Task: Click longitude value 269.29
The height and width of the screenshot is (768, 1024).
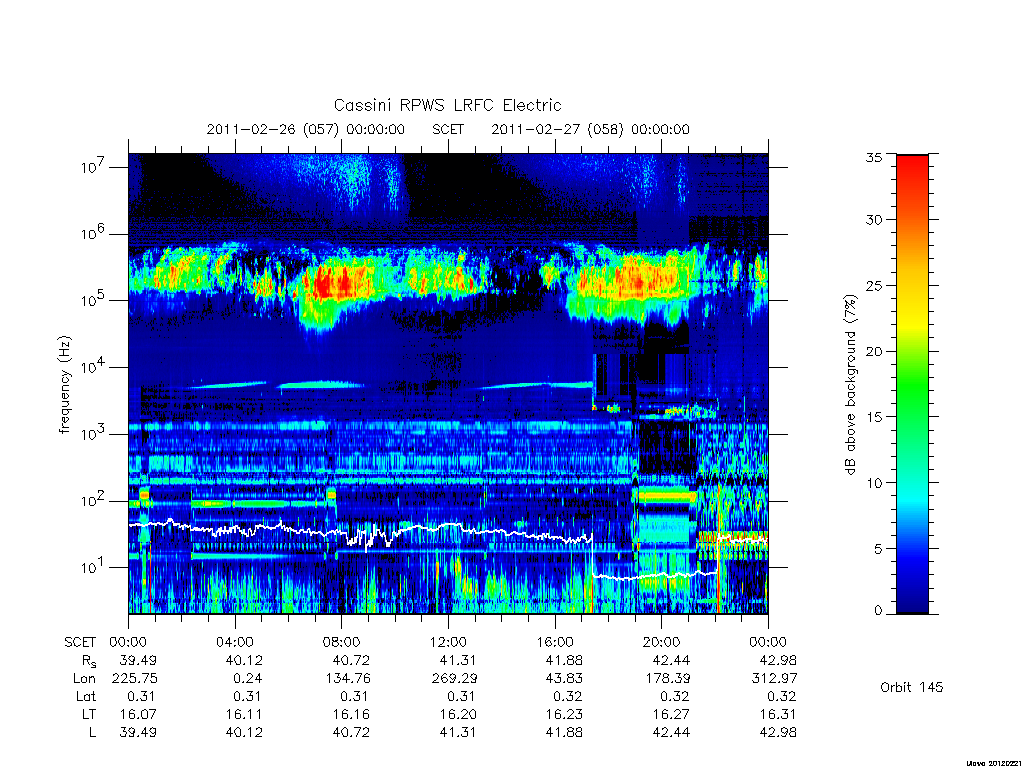Action: [455, 679]
